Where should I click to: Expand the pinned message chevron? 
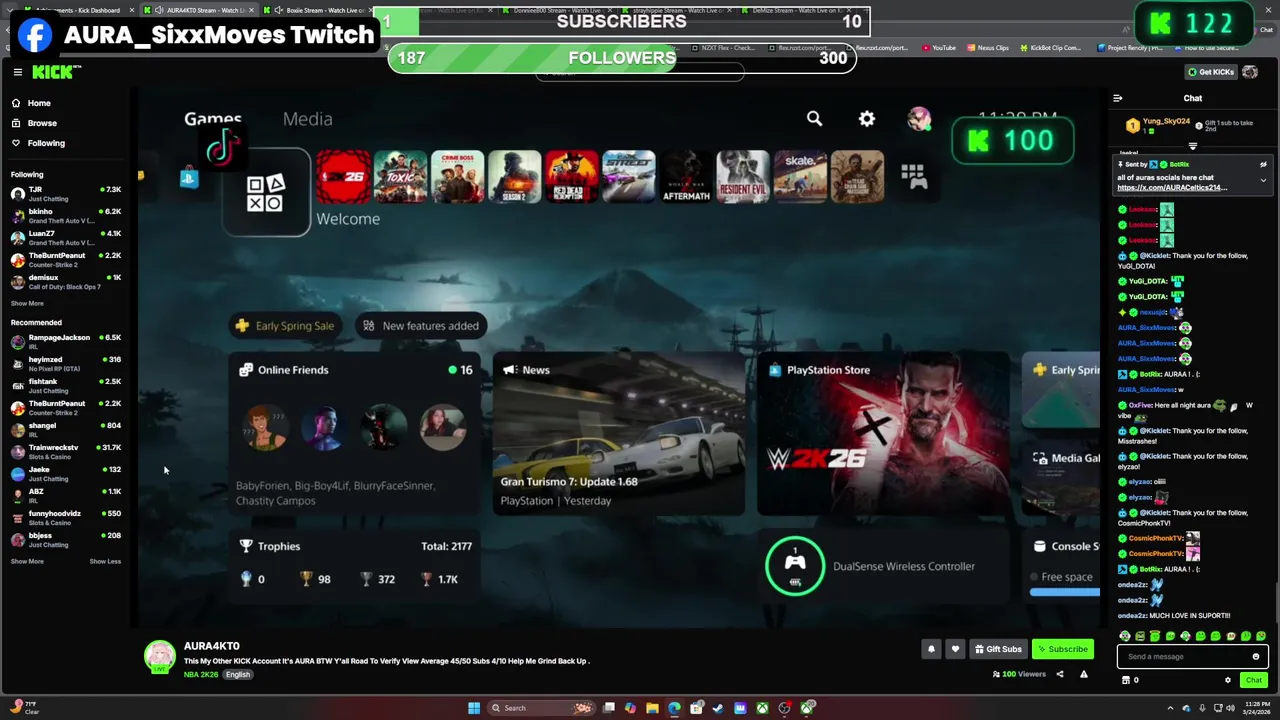(1263, 181)
